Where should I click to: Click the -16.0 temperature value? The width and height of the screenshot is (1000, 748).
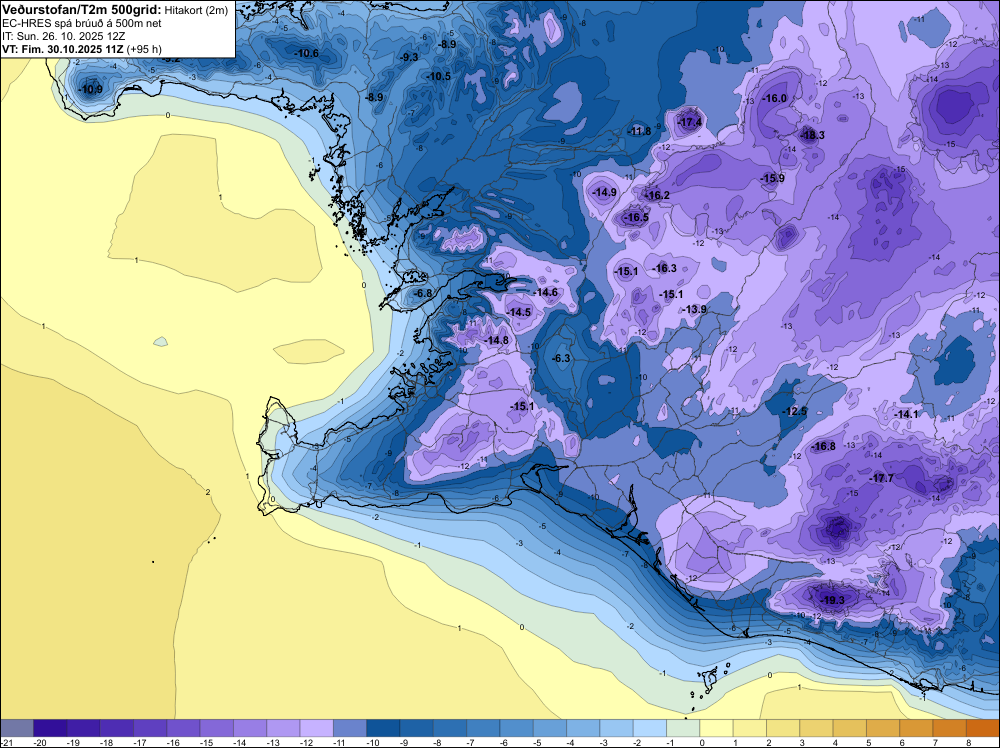coord(775,98)
